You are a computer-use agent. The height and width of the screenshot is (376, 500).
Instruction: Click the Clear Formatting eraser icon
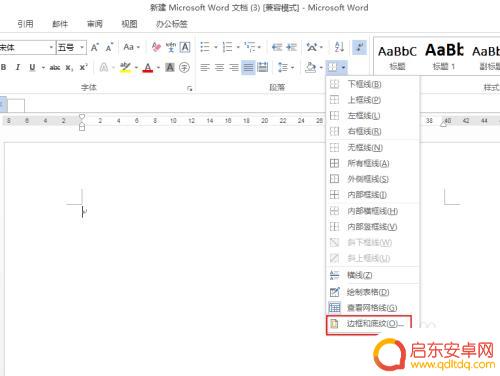156,47
